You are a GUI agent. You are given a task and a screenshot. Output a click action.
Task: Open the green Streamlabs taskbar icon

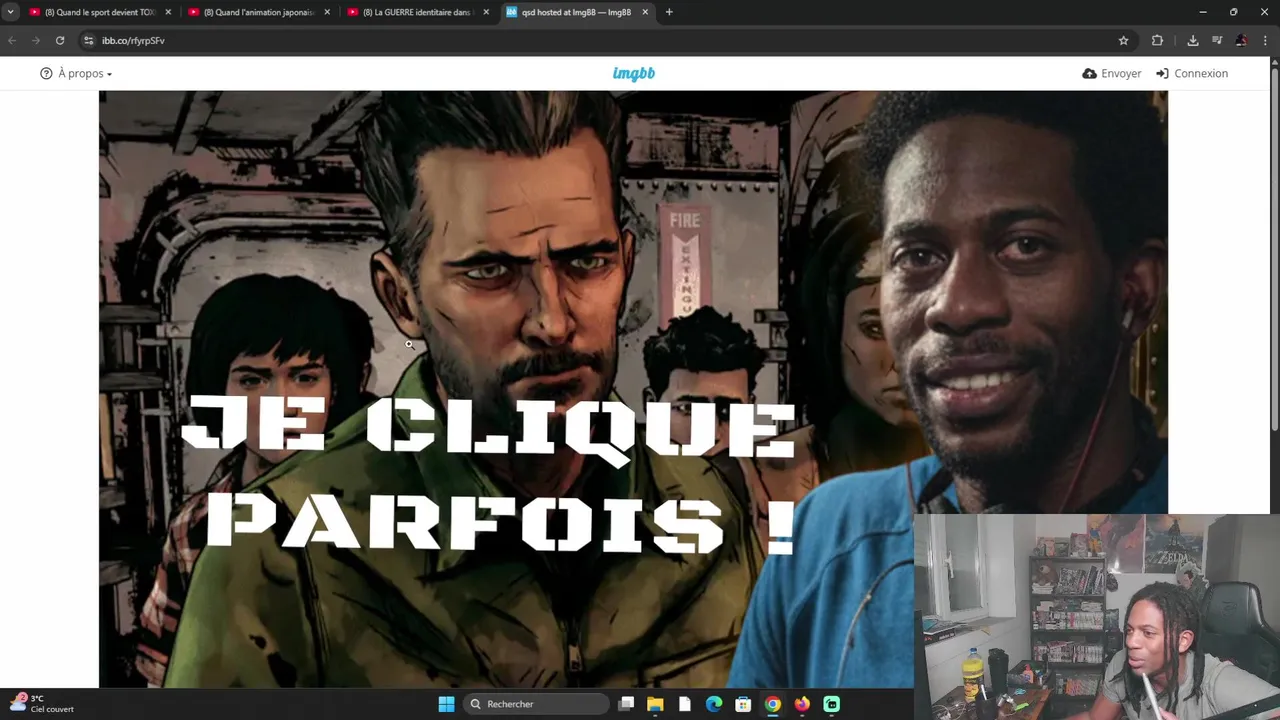[x=831, y=704]
